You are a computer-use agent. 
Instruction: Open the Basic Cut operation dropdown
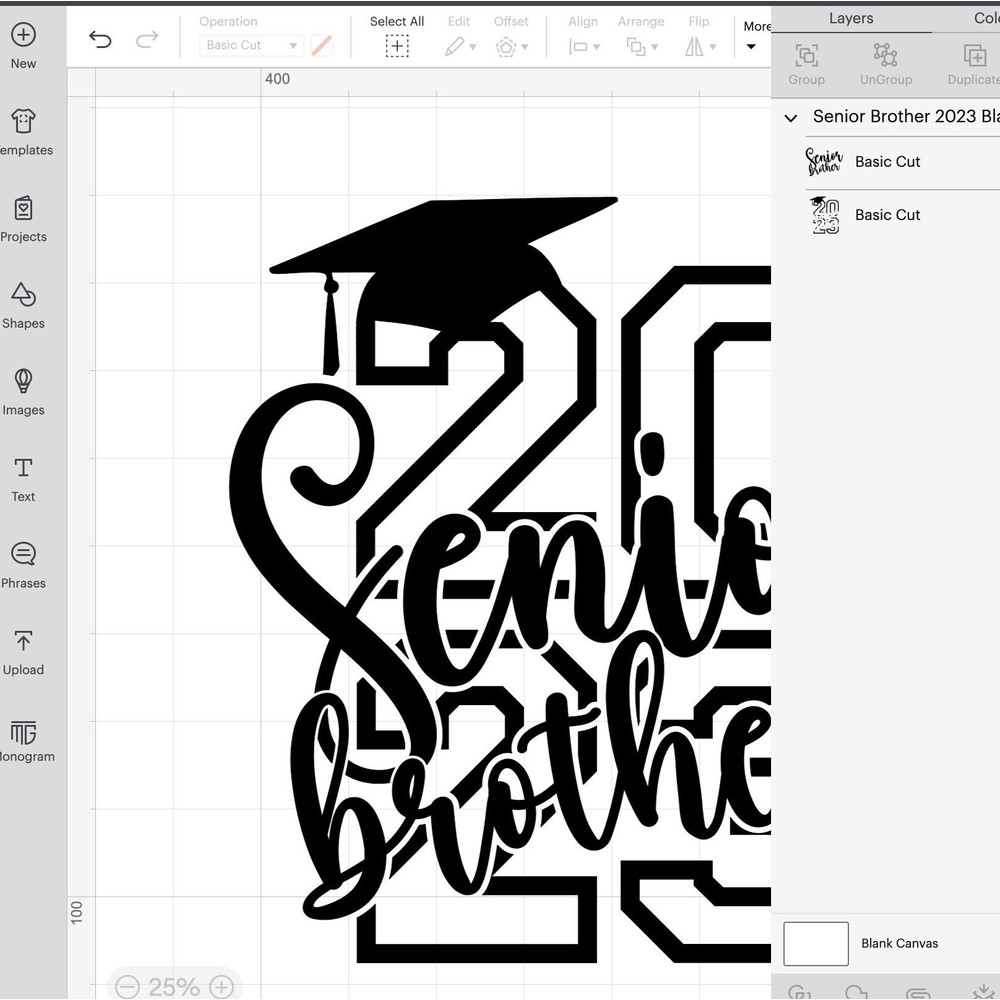coord(250,45)
